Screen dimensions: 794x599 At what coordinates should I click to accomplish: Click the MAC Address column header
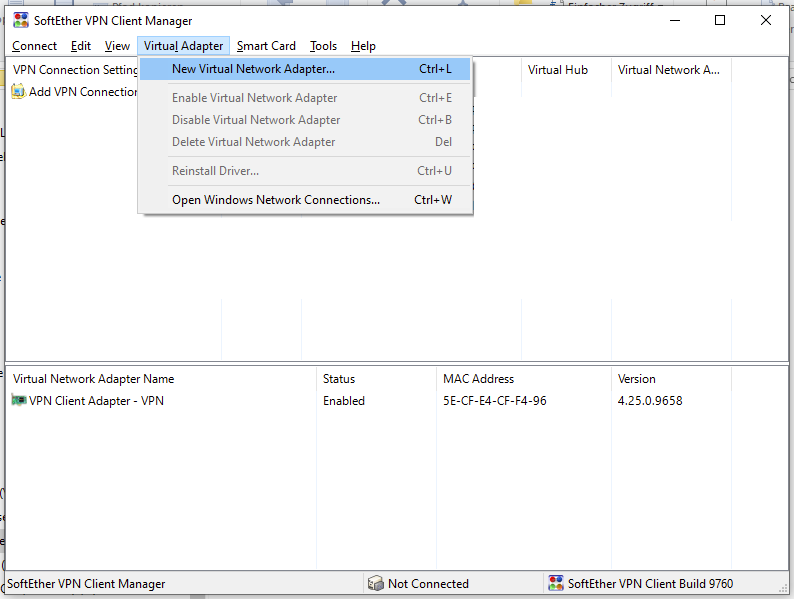coord(478,379)
